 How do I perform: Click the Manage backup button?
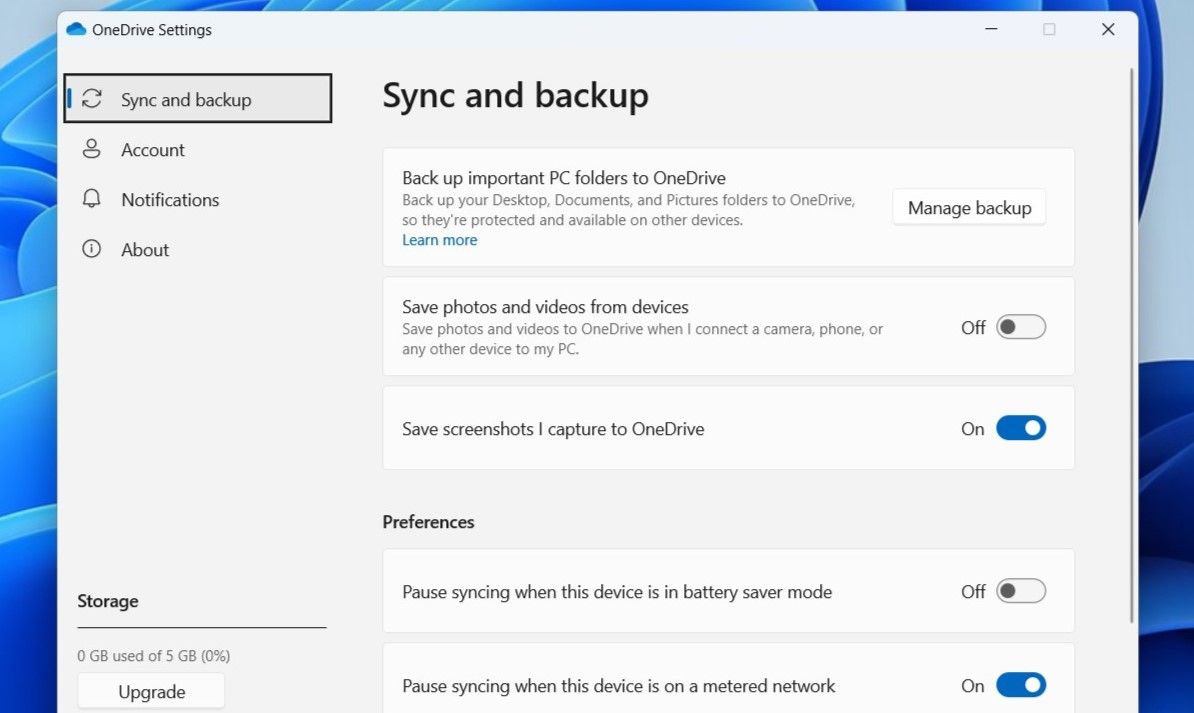[968, 207]
